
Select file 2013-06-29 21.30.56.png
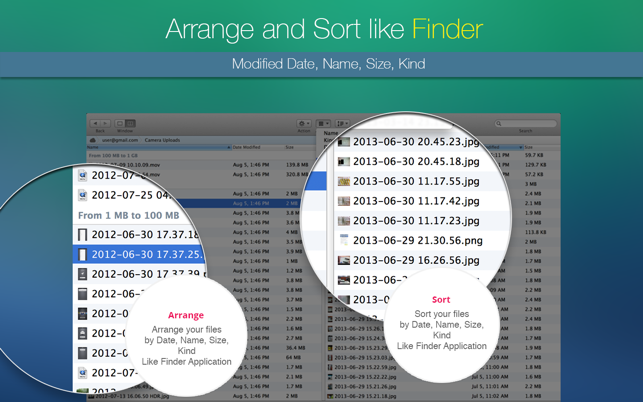418,240
